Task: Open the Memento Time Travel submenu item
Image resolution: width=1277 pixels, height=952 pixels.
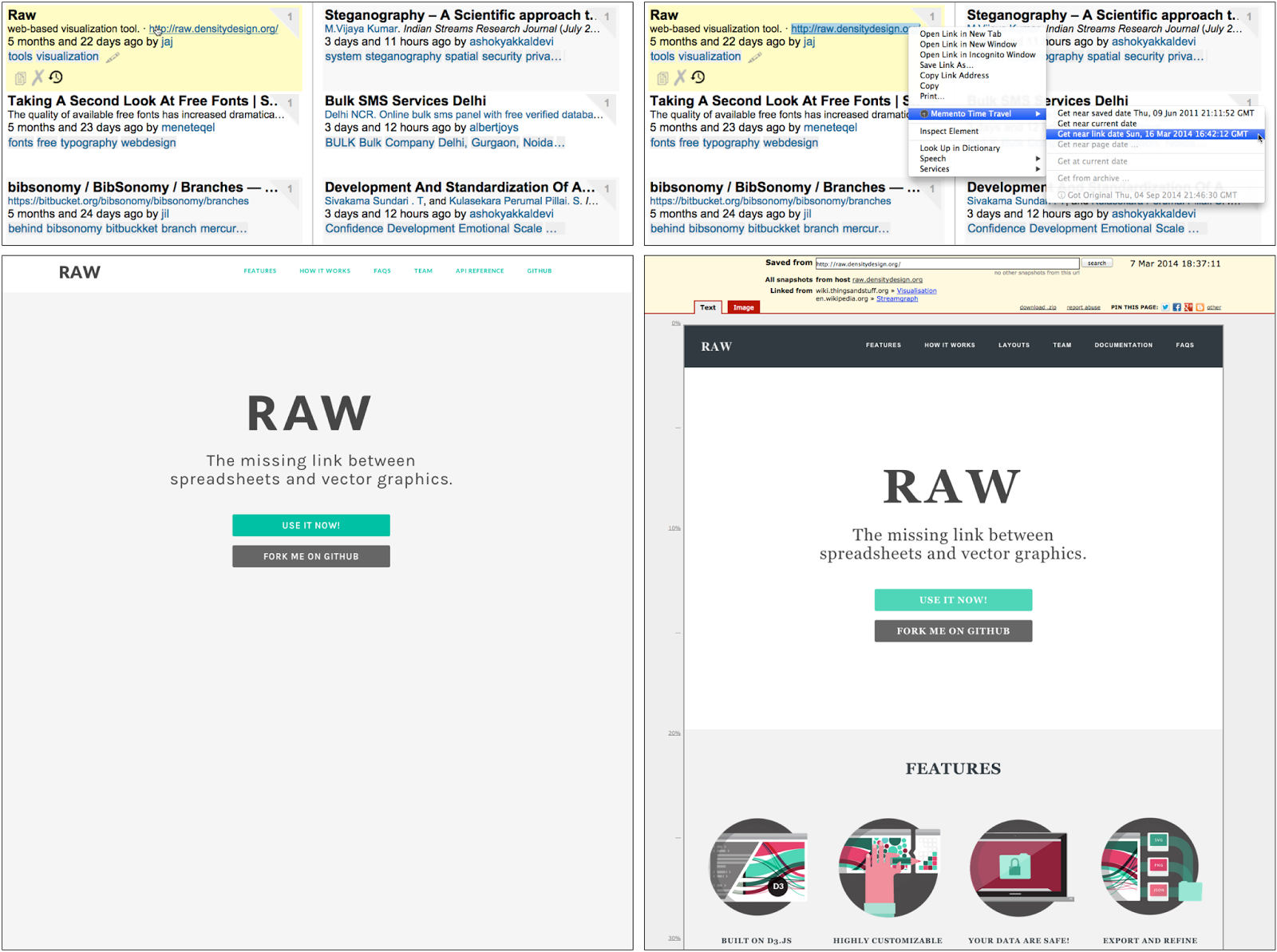Action: pos(977,114)
